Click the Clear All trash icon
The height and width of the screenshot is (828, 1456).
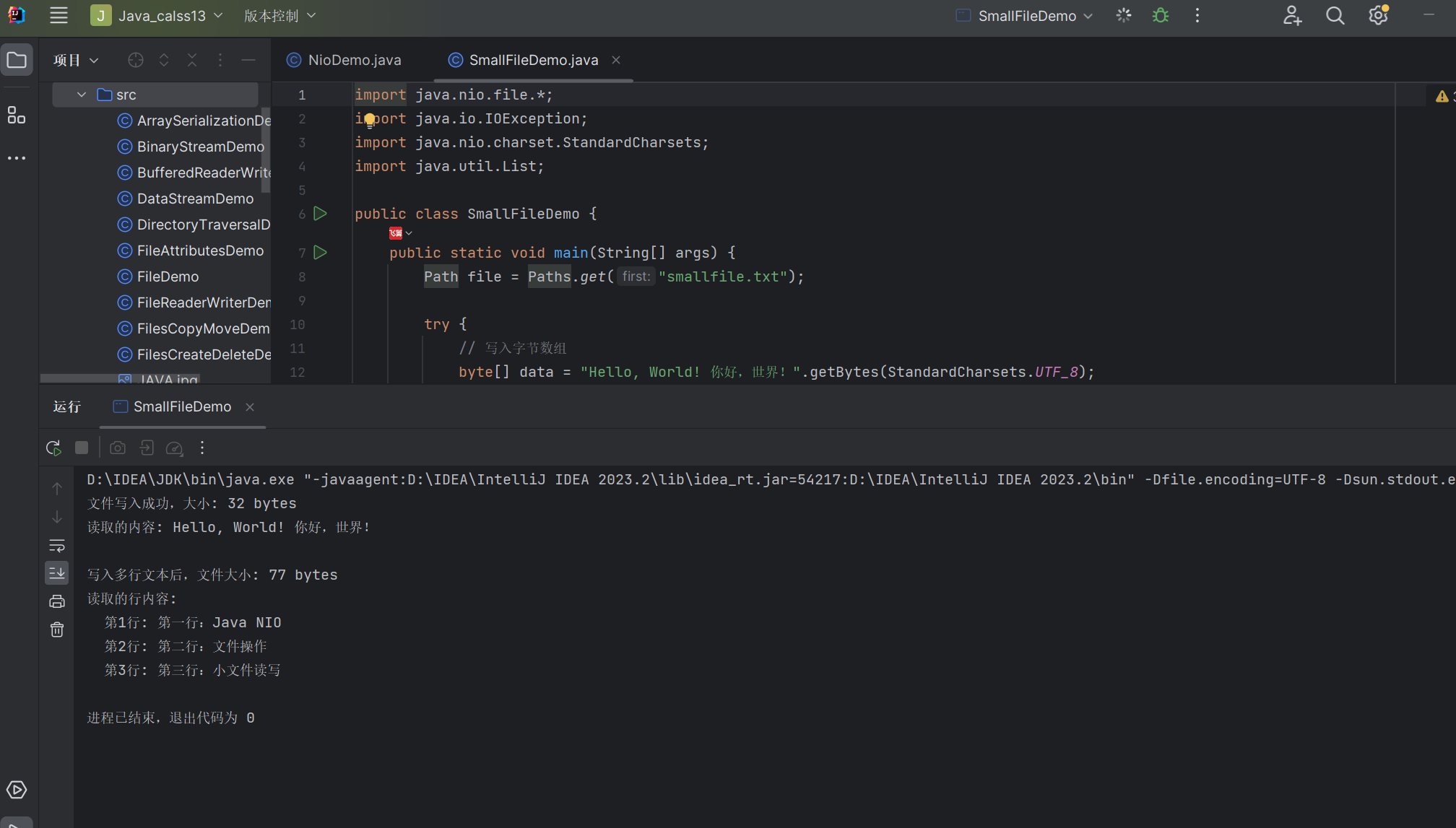coord(57,630)
